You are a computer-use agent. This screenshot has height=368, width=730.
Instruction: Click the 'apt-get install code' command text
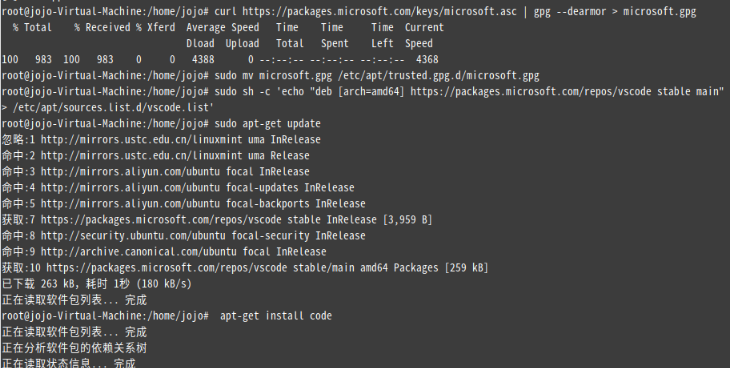click(276, 316)
